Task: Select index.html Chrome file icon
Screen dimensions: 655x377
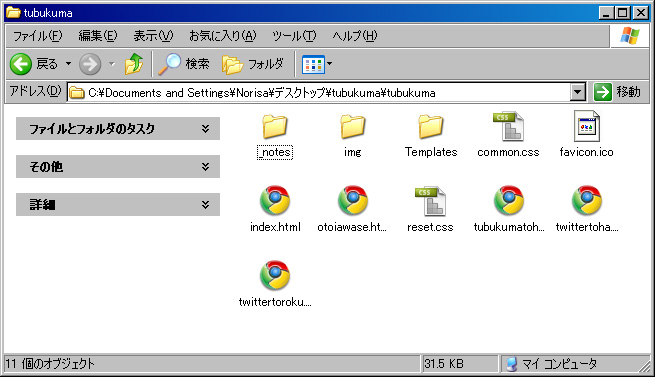Action: coord(275,201)
